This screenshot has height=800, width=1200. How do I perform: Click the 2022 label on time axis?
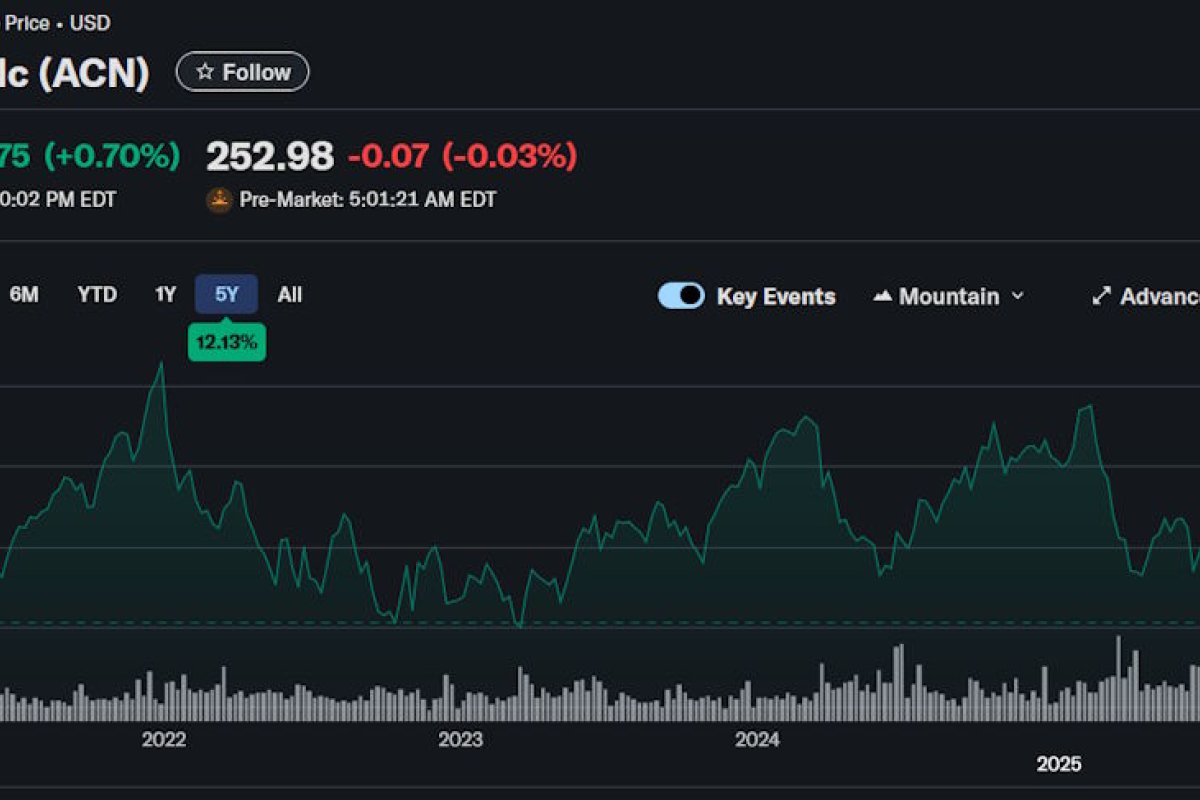tap(164, 740)
